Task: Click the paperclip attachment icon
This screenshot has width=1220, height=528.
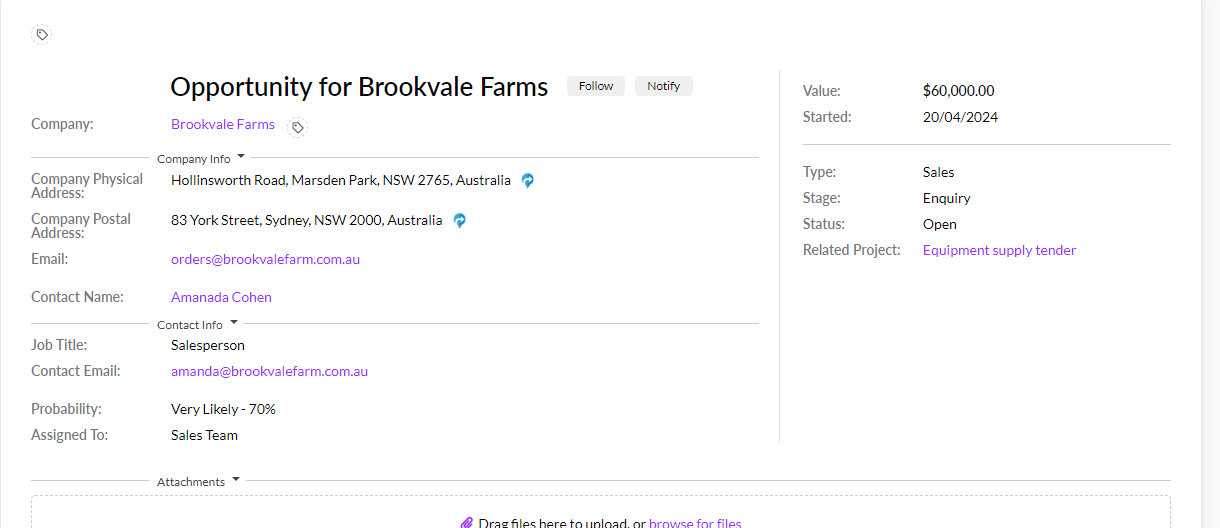Action: (466, 523)
